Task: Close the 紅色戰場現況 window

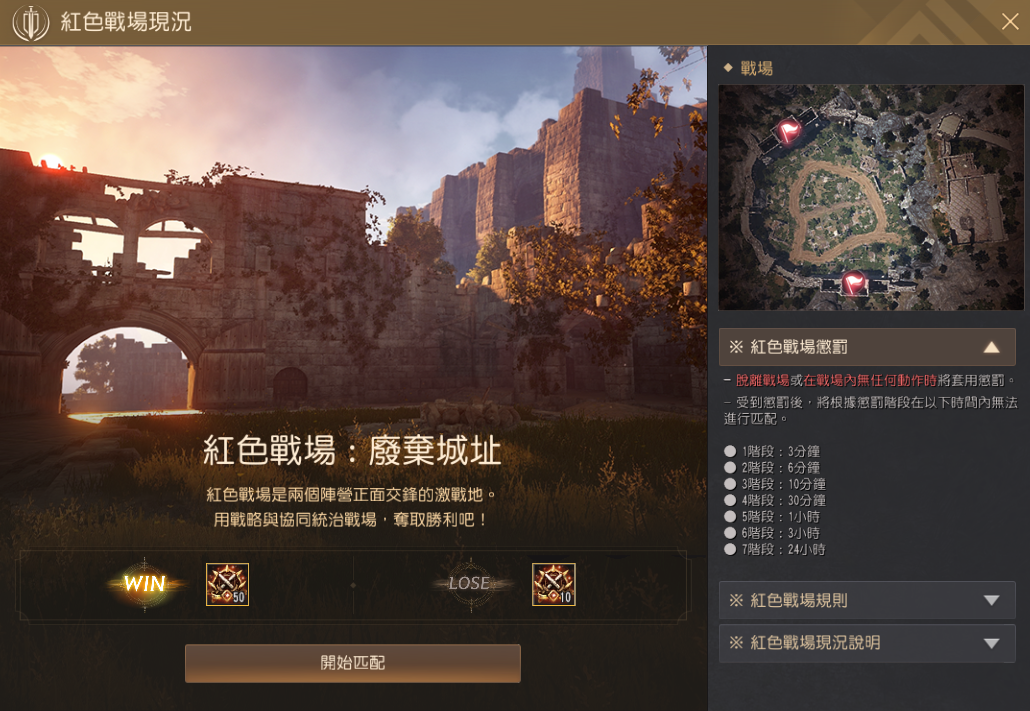Action: pyautogui.click(x=1010, y=22)
